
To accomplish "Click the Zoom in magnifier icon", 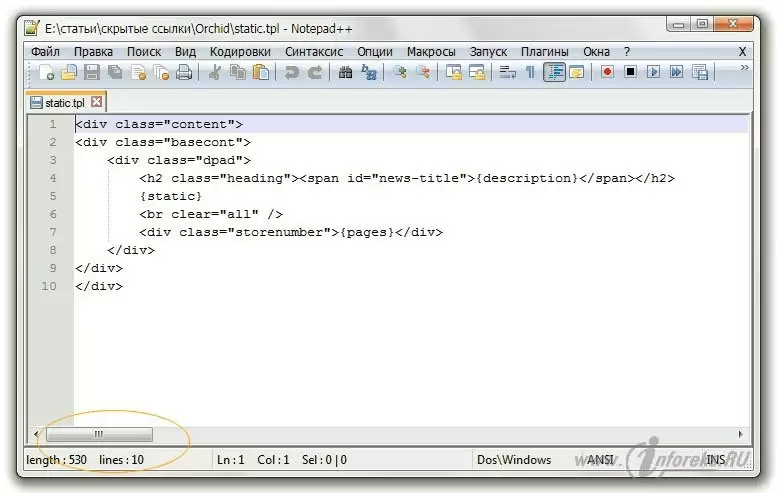I will 400,72.
